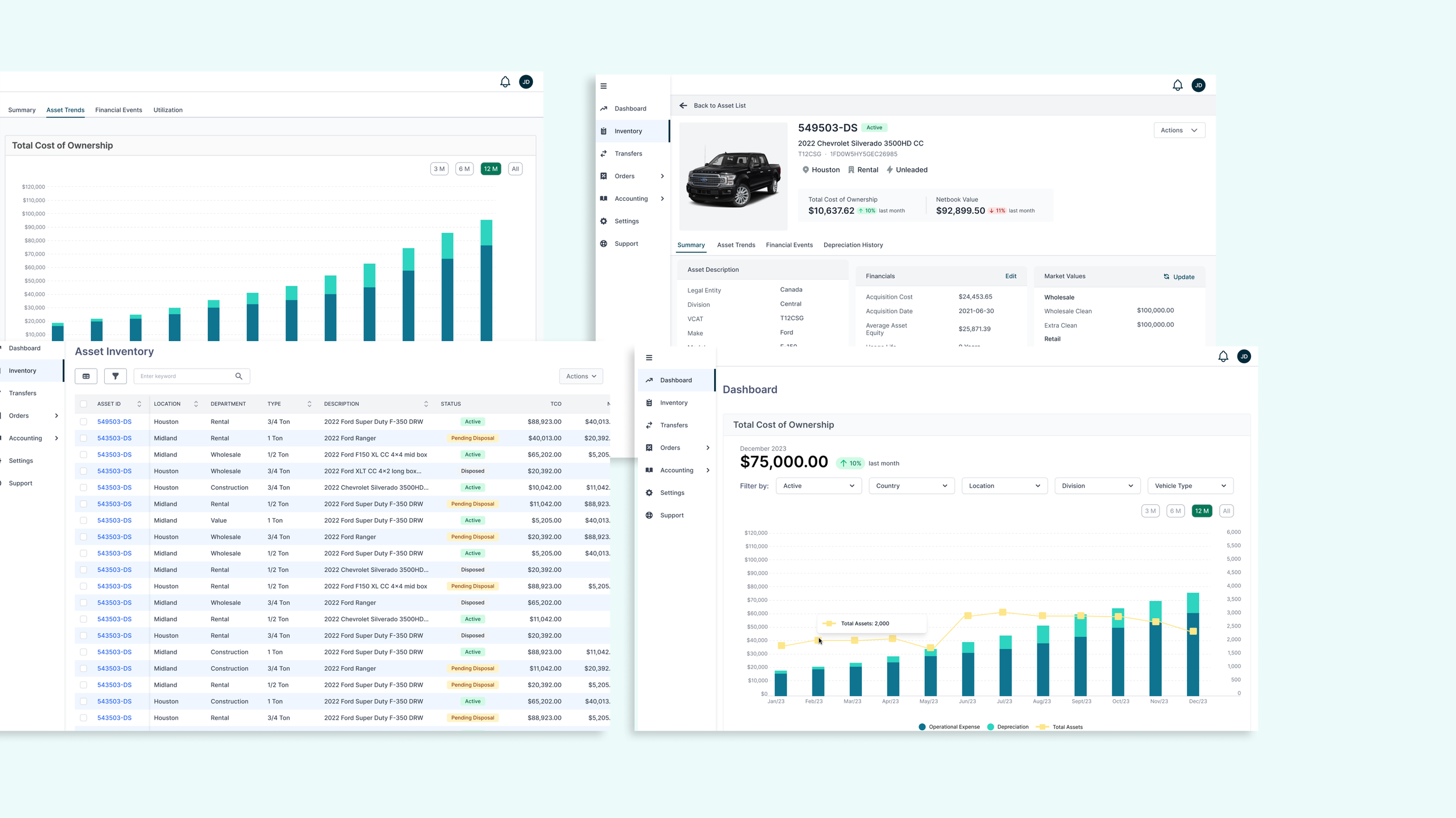This screenshot has height=818, width=1456.
Task: Click the search magnifier in the keyword field
Action: click(239, 376)
